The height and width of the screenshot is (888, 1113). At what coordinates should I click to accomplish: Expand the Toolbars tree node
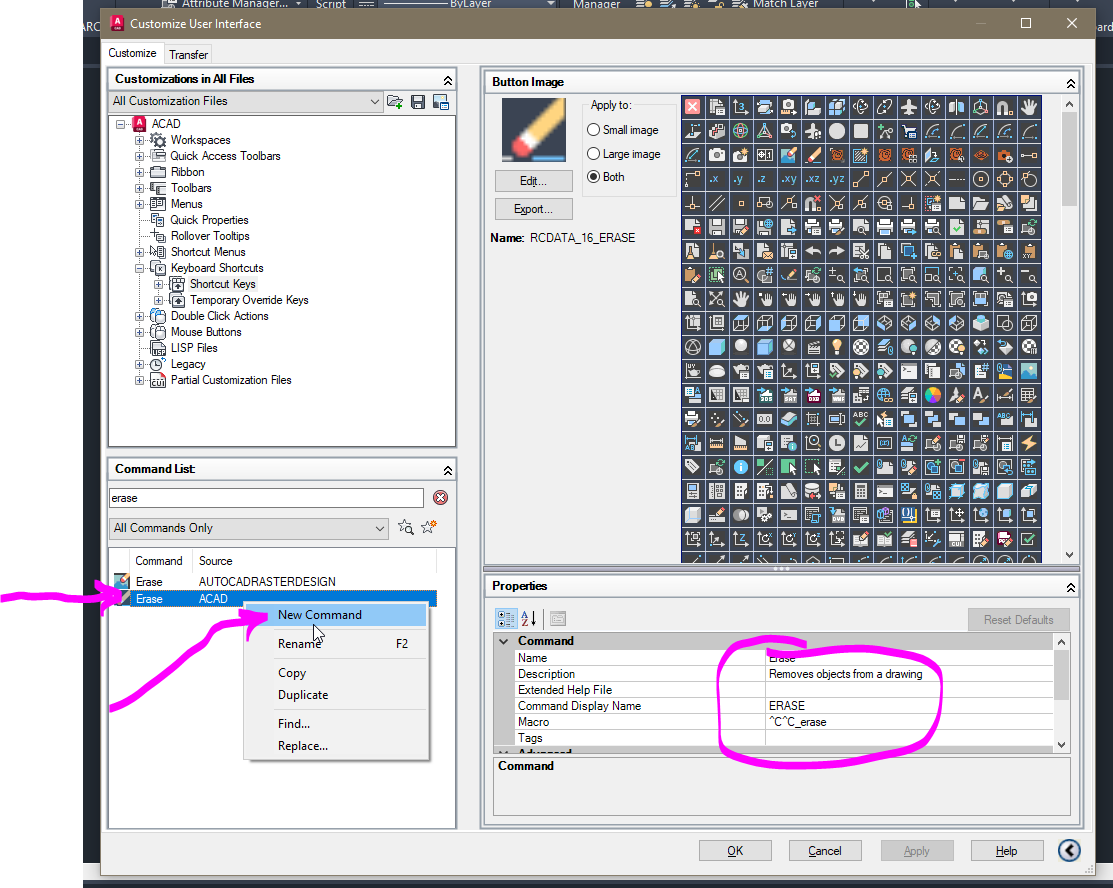140,188
